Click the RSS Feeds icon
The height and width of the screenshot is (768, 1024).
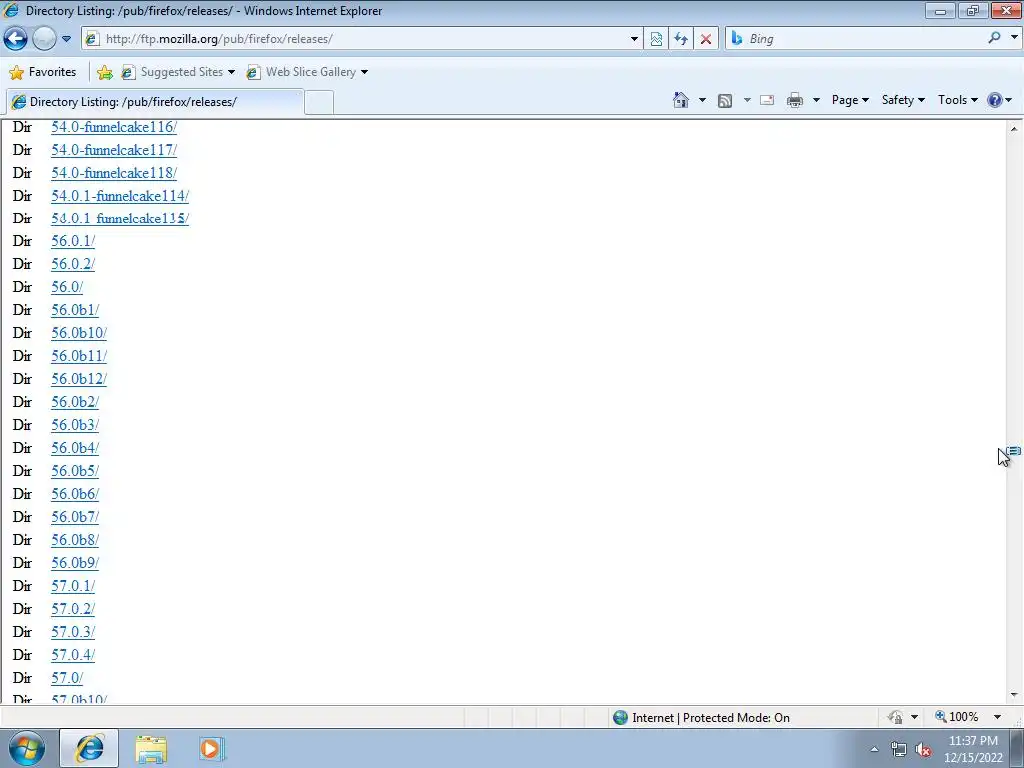(725, 101)
